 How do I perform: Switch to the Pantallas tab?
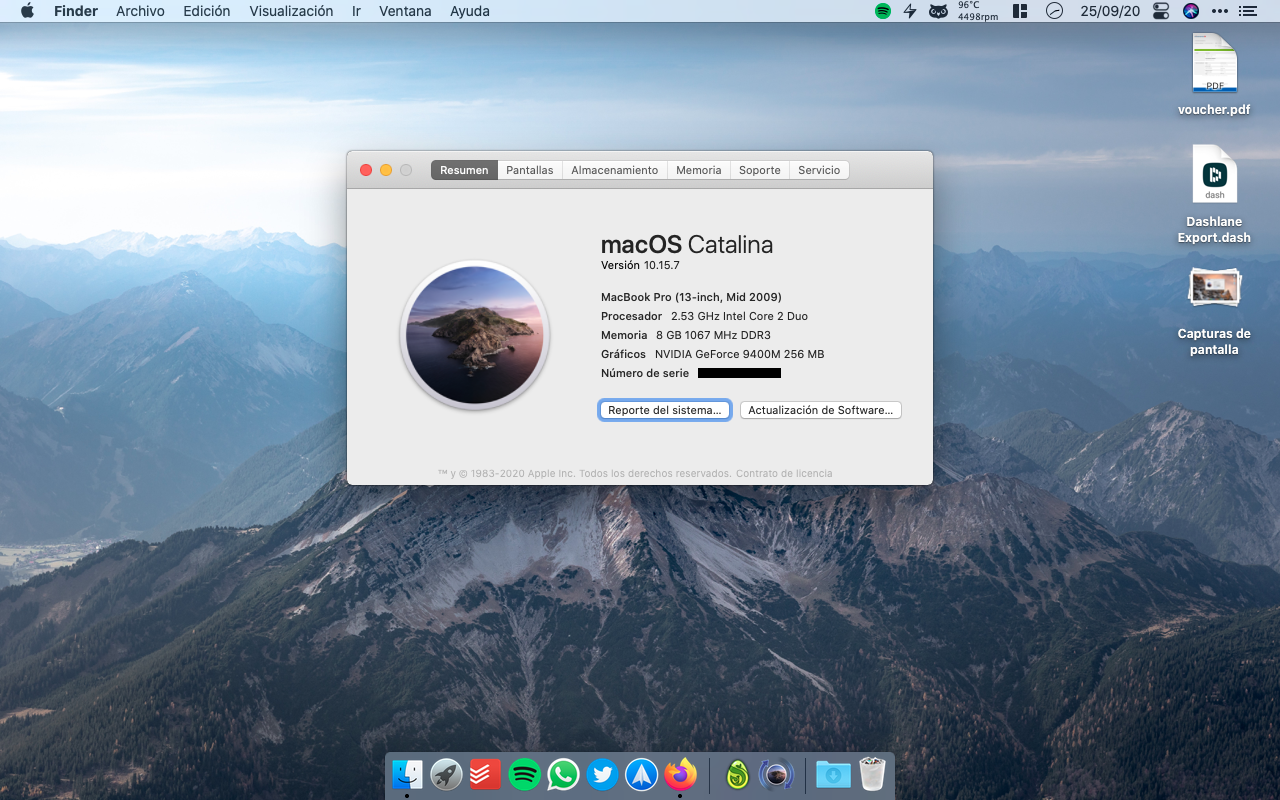530,170
